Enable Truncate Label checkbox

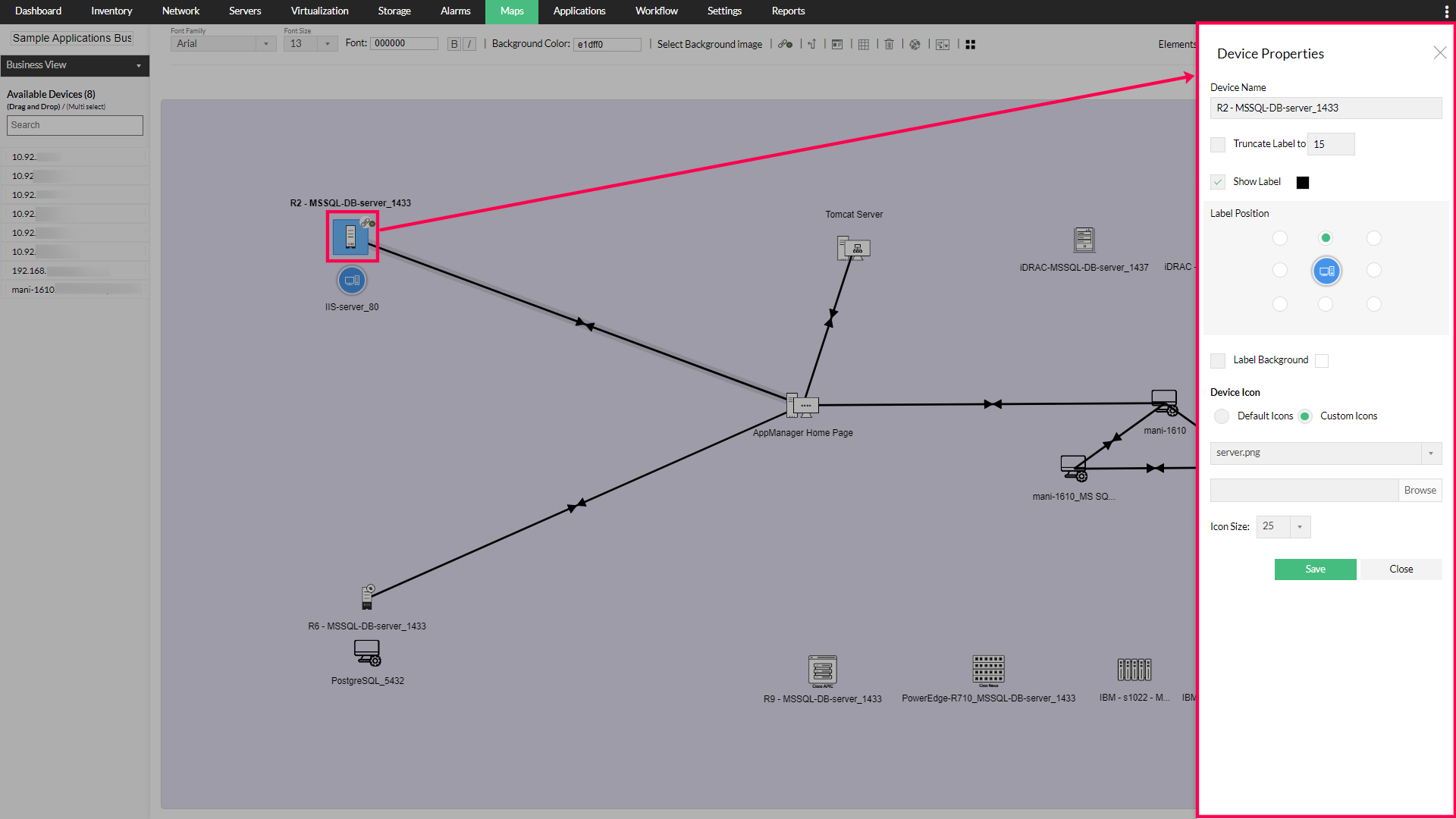(x=1218, y=144)
